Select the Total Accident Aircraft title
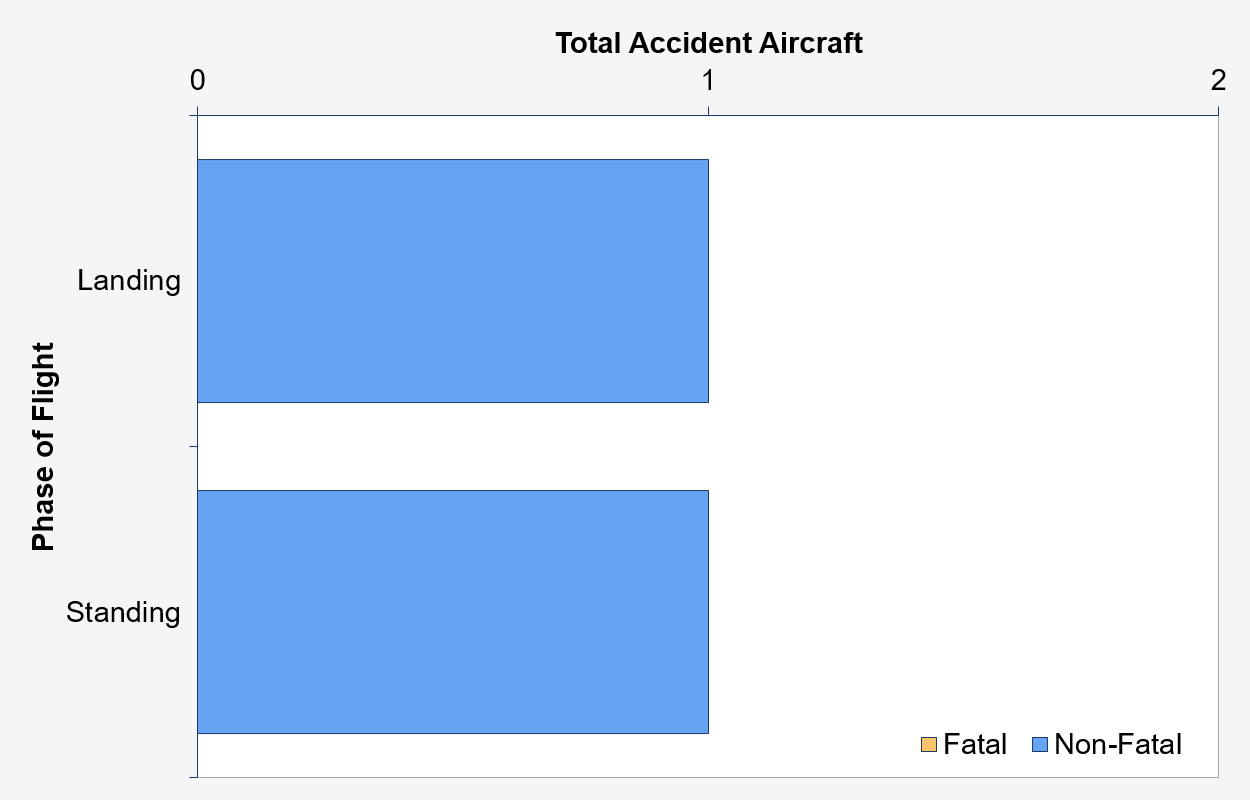This screenshot has width=1250, height=800. tap(708, 43)
